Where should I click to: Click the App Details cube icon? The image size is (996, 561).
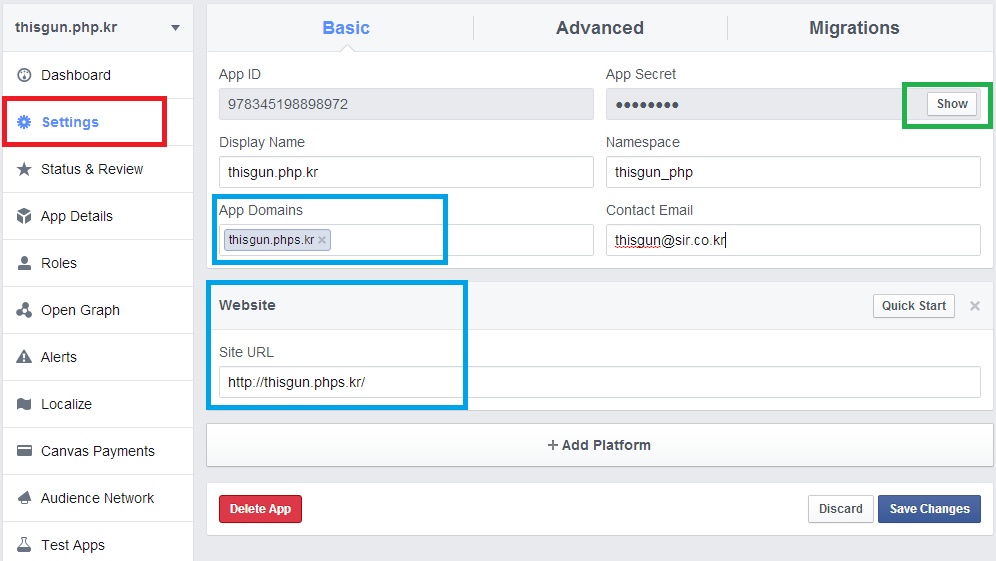click(x=24, y=216)
